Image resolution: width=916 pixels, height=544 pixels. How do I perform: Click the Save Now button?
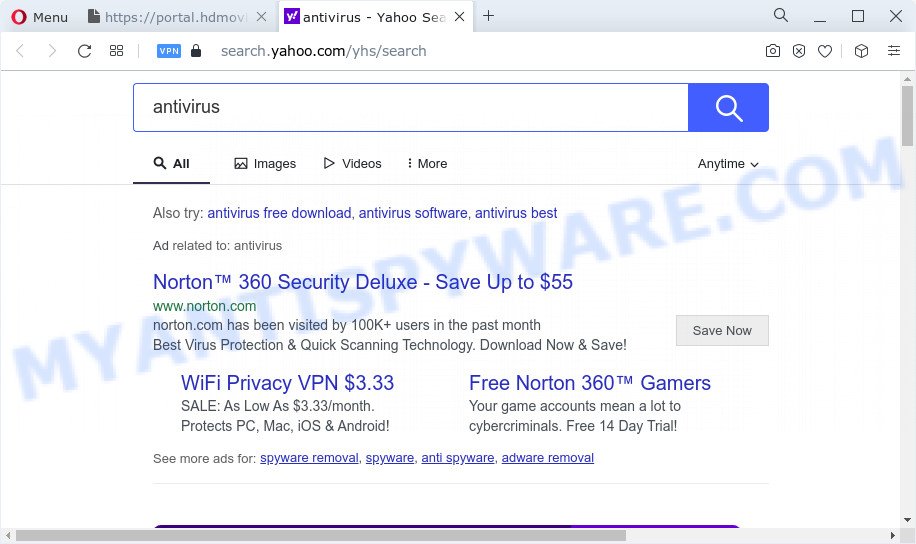tap(722, 331)
